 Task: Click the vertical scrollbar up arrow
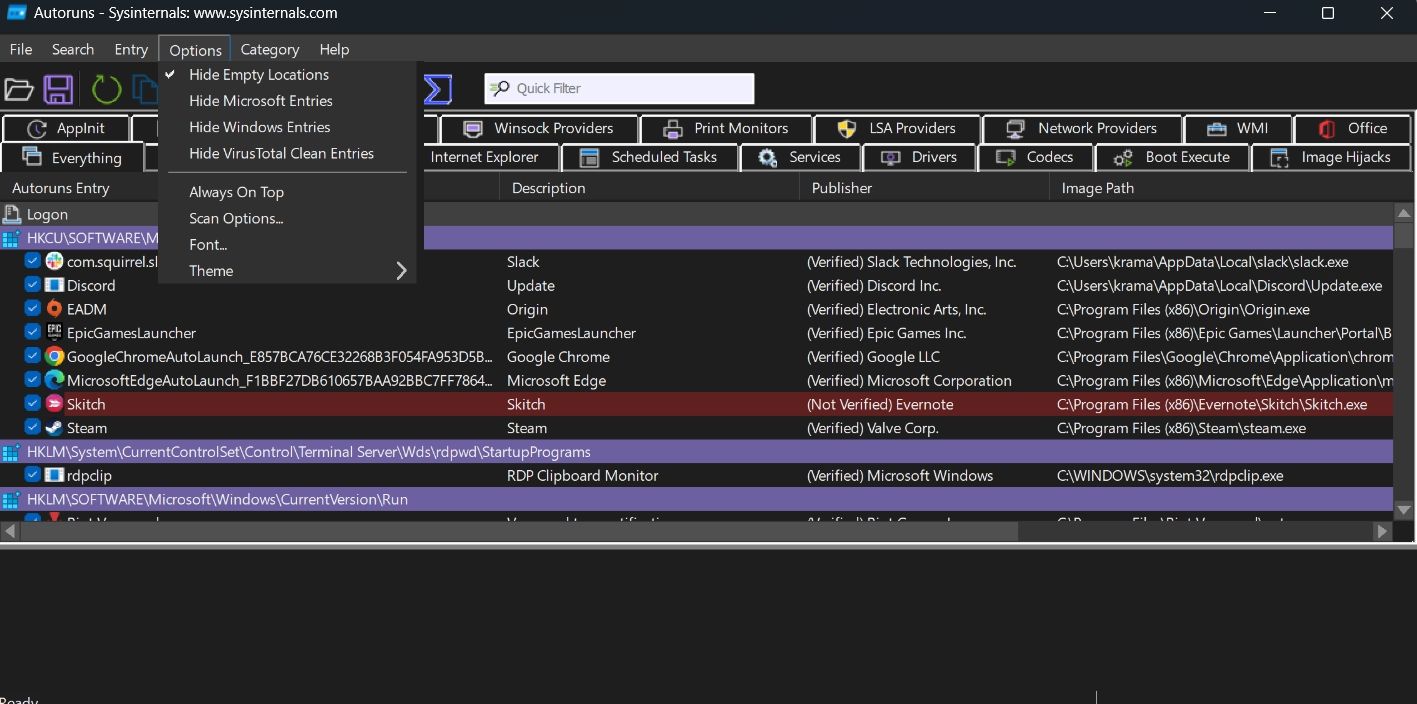click(1403, 213)
